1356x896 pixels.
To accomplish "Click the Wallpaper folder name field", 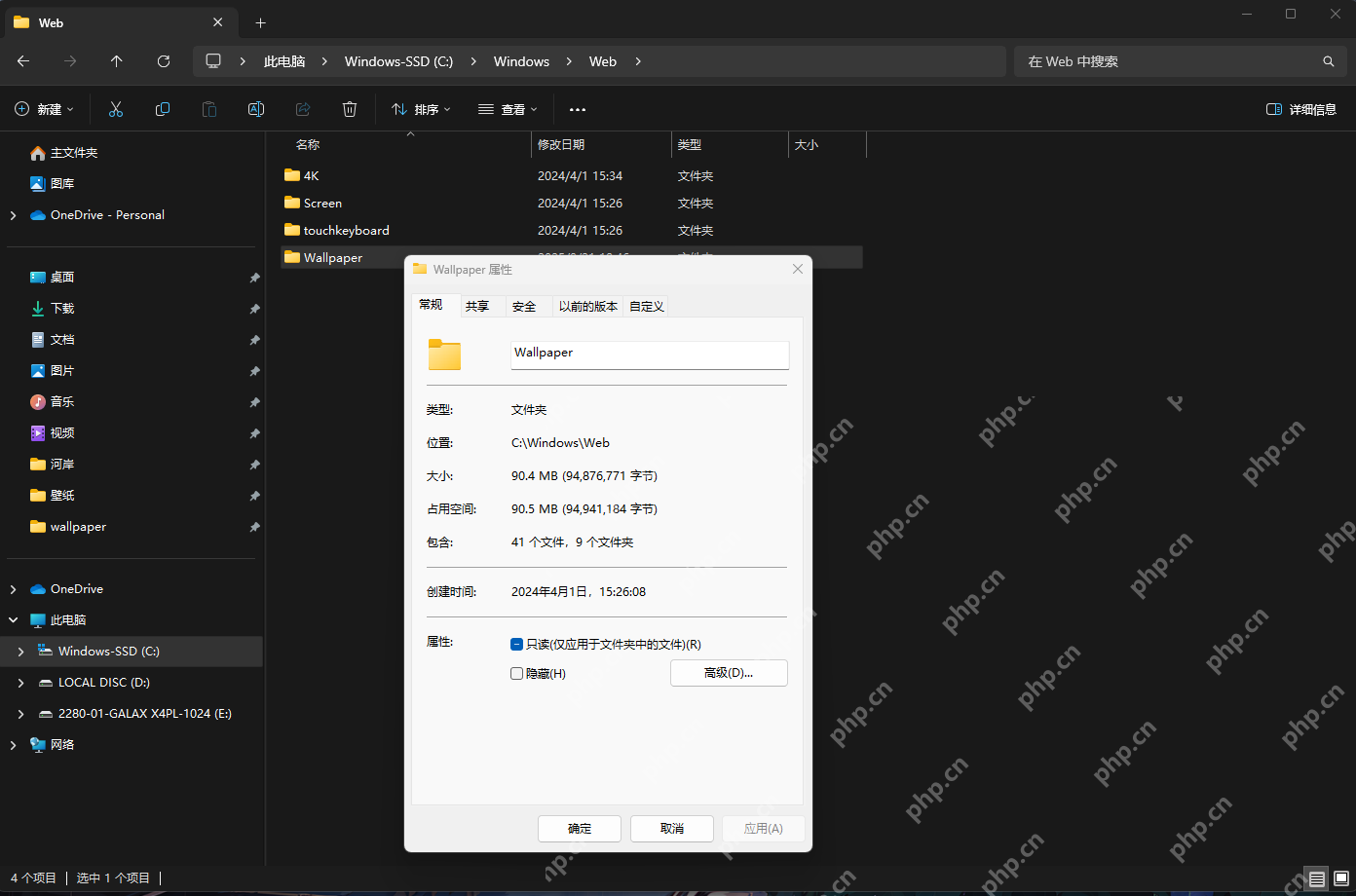I will 650,355.
